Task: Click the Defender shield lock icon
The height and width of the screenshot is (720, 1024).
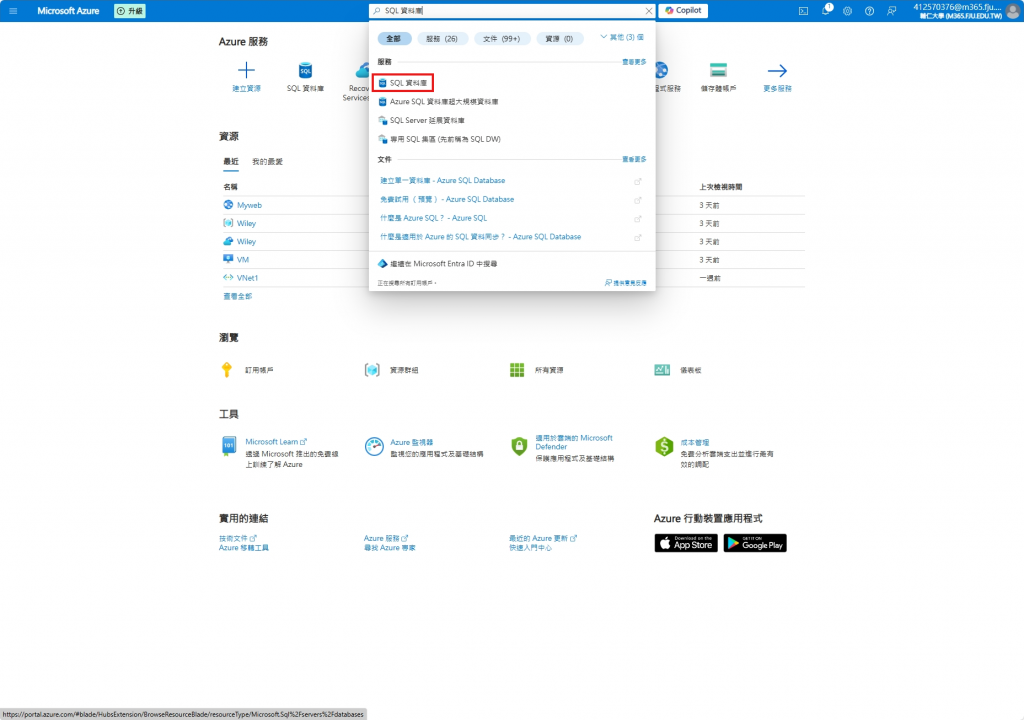Action: pyautogui.click(x=519, y=446)
